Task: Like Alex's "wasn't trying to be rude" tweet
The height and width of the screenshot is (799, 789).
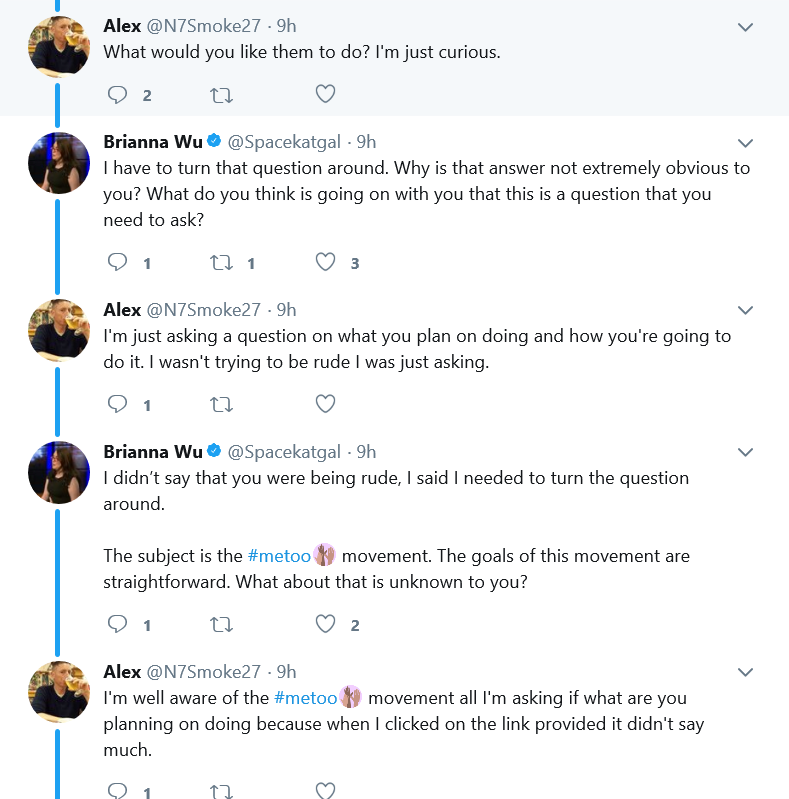Action: click(325, 404)
